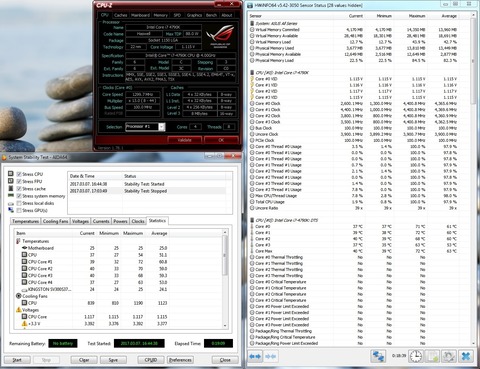Viewport: 480px width, 369px height.
Task: Click the Average column header in AIDA64 Statistics
Action: (x=159, y=233)
